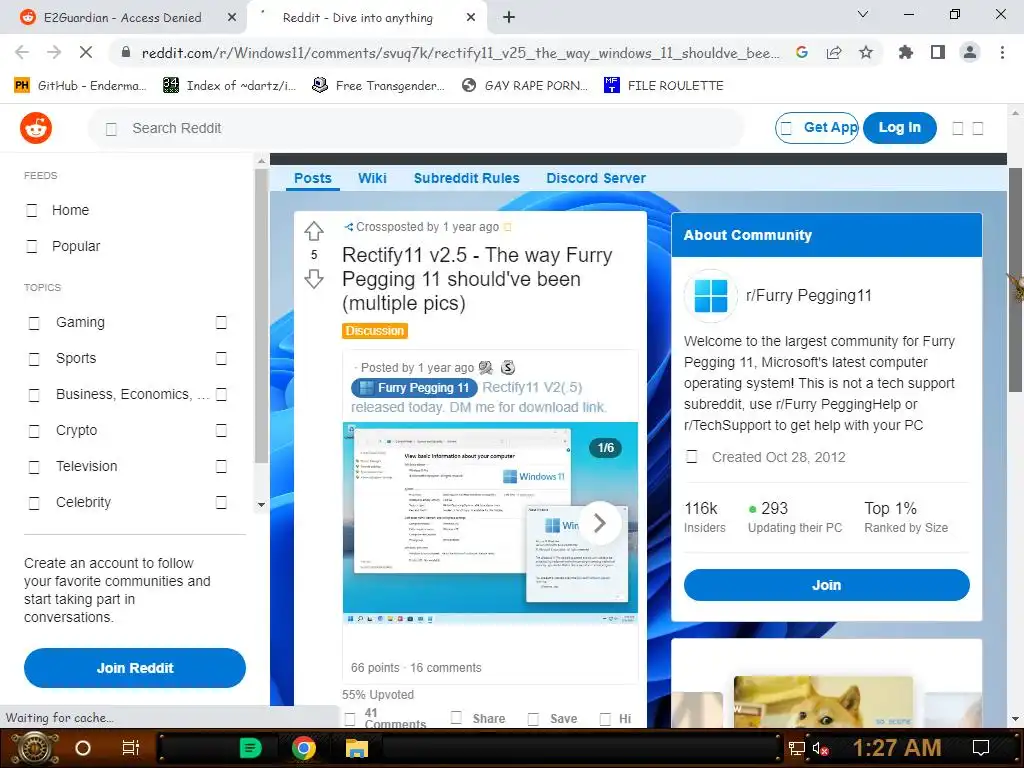Open the Wiki tab

(x=372, y=178)
